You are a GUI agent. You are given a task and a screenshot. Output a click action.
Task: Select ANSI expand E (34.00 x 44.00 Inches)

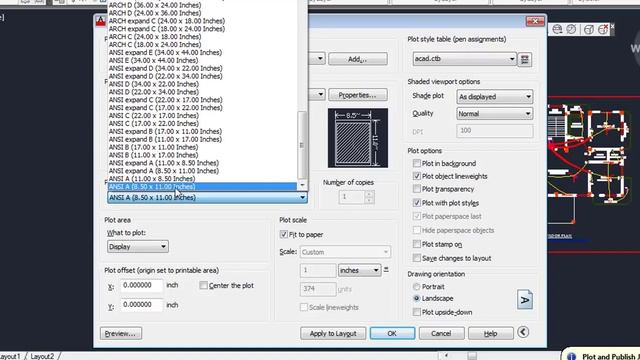pyautogui.click(x=165, y=52)
